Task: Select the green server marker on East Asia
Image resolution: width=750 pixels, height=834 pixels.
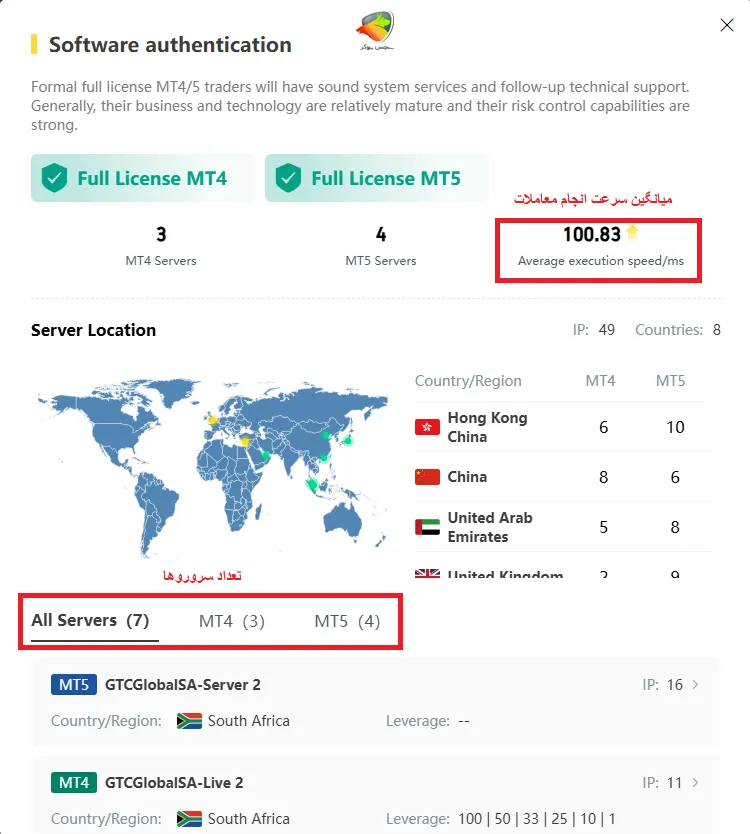Action: click(326, 436)
